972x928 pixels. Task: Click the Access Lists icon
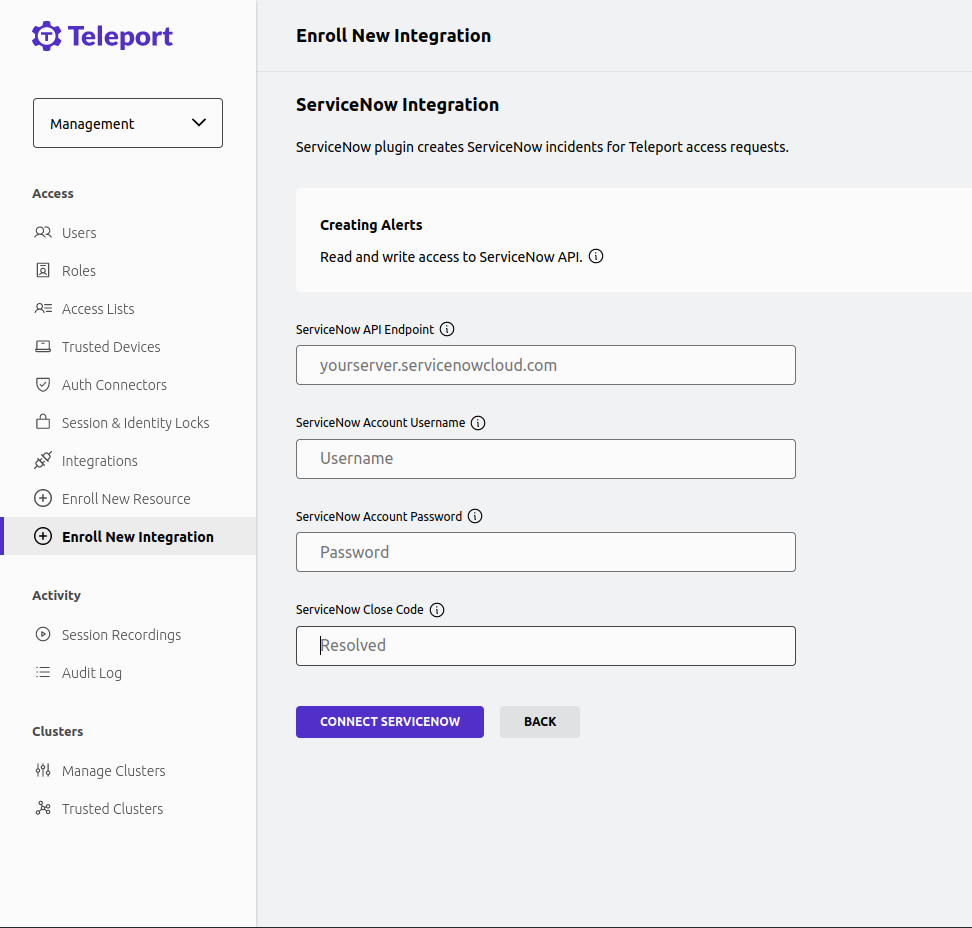43,308
